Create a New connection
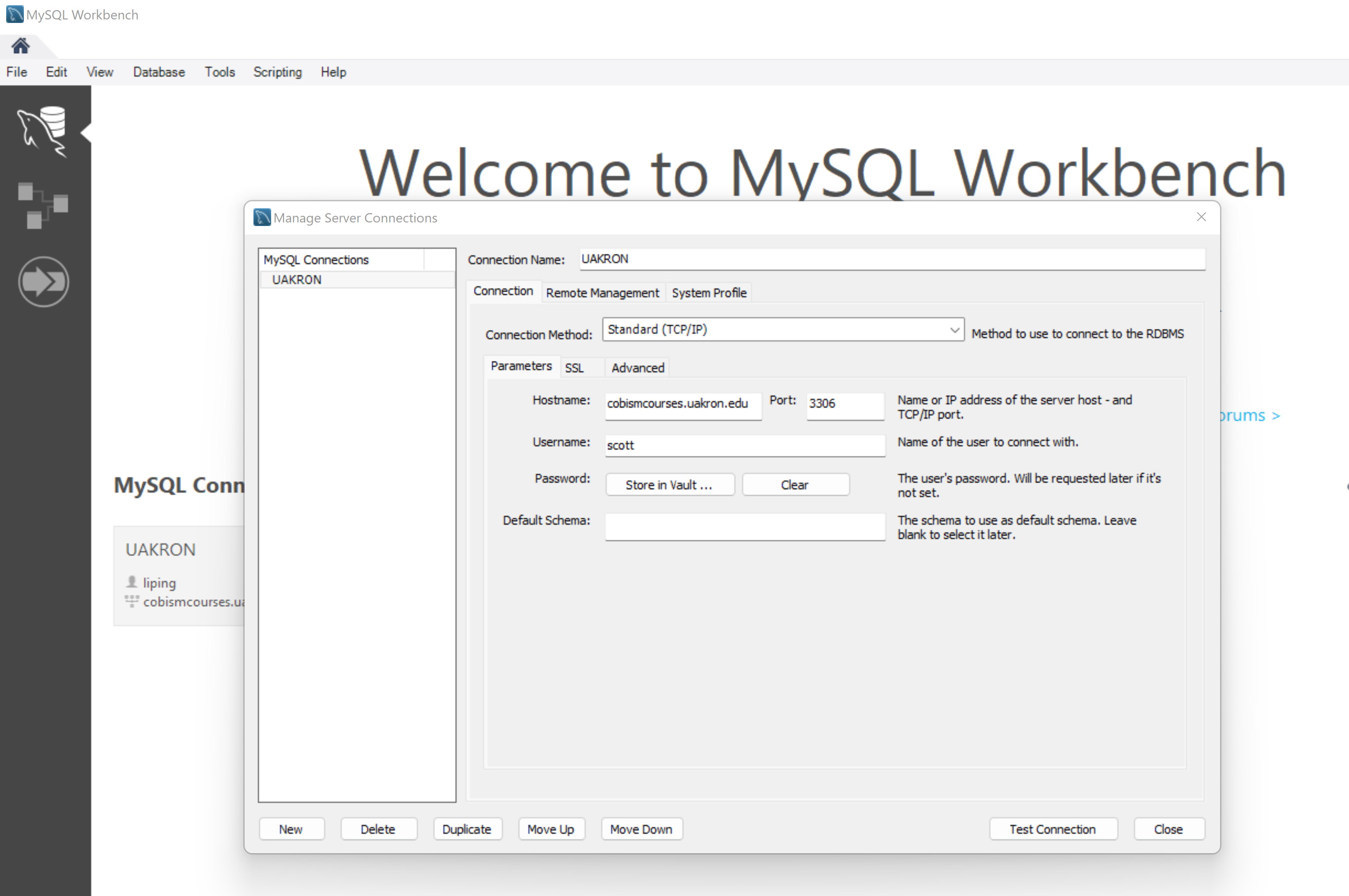Screen dimensions: 1349x896 (291, 830)
